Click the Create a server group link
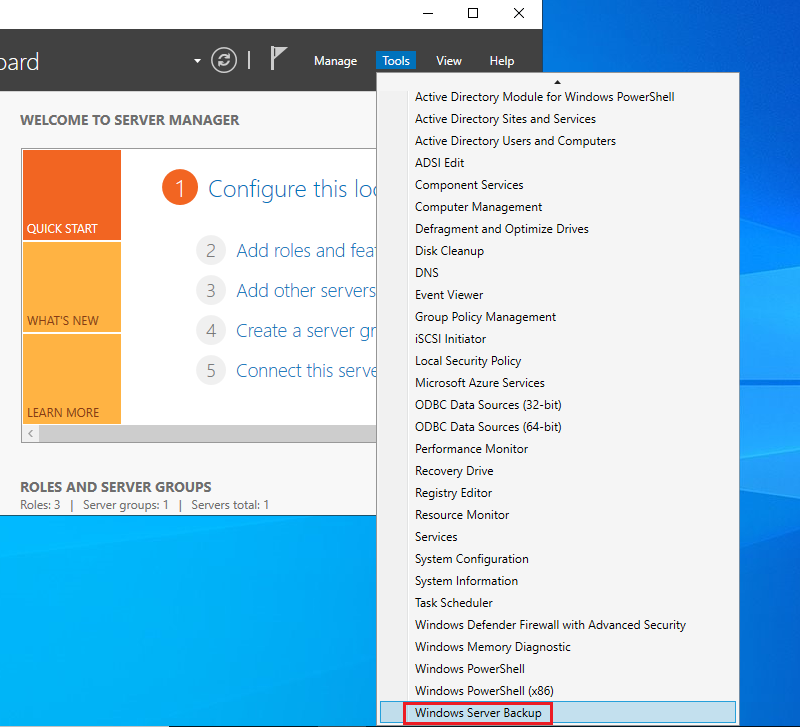Image resolution: width=800 pixels, height=727 pixels. click(305, 331)
